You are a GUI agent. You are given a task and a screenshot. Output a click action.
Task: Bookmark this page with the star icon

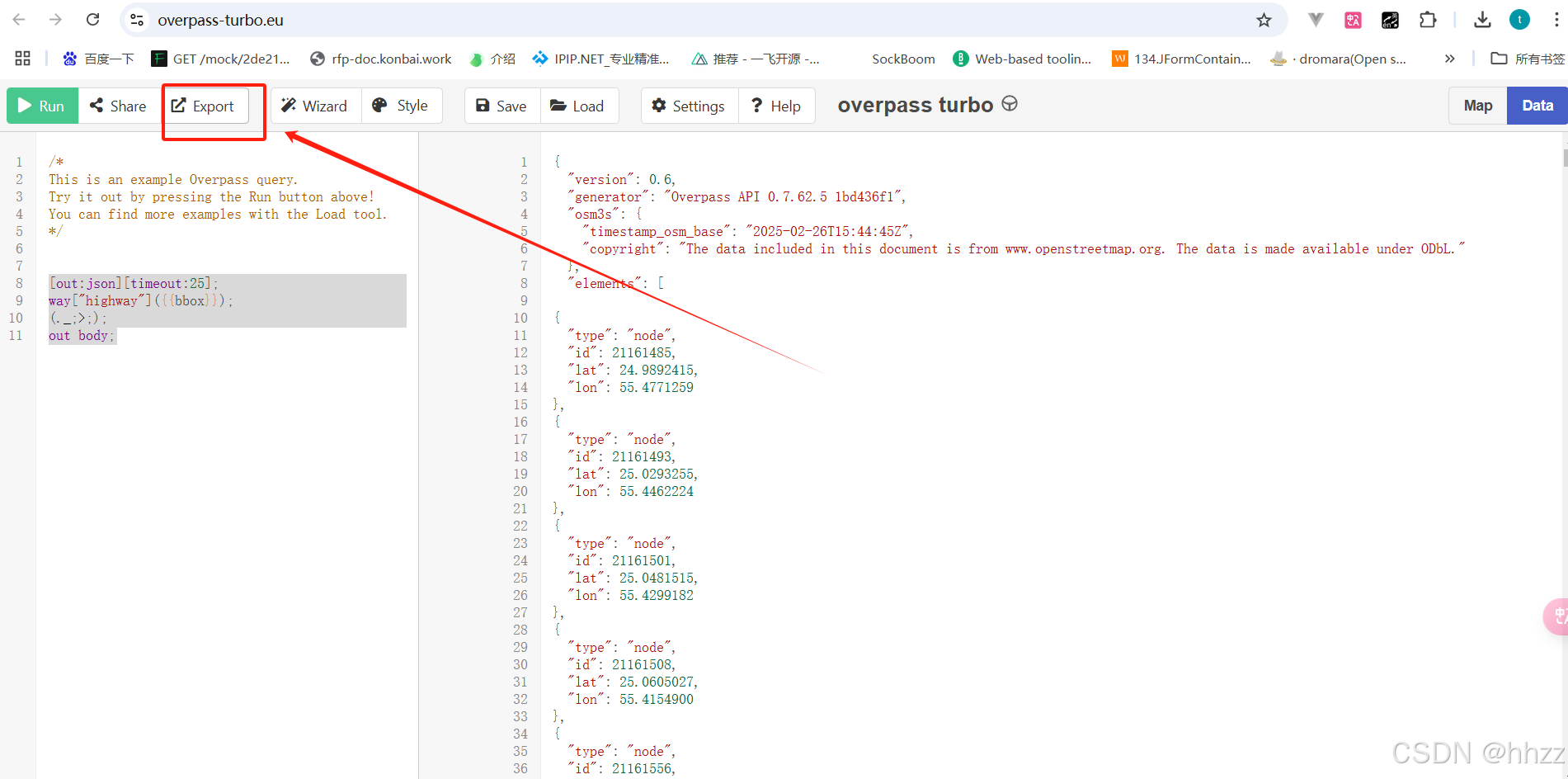pos(1264,20)
